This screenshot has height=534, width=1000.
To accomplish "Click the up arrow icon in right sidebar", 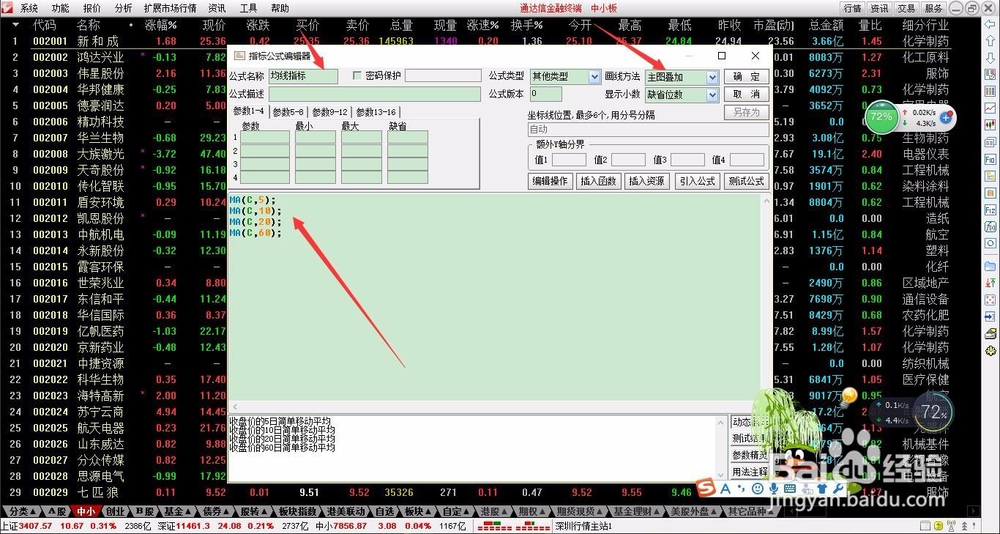I will (990, 41).
